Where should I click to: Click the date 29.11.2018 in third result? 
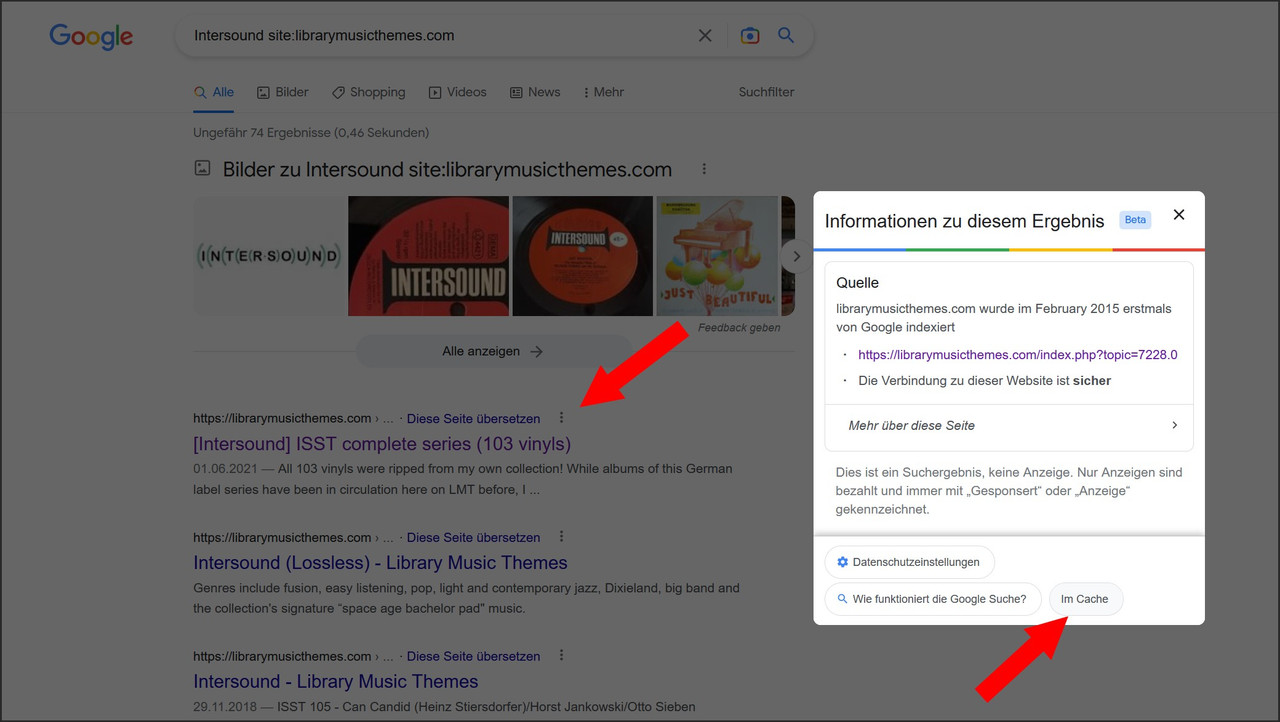(225, 707)
